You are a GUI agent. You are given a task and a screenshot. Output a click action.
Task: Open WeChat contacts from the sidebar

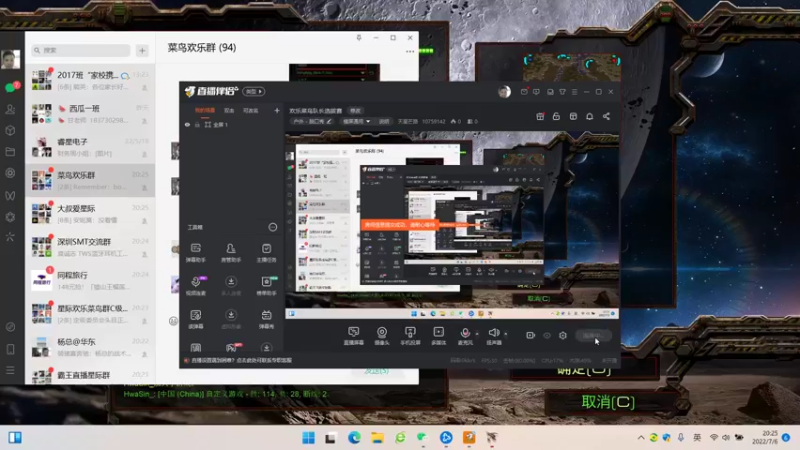tap(10, 109)
